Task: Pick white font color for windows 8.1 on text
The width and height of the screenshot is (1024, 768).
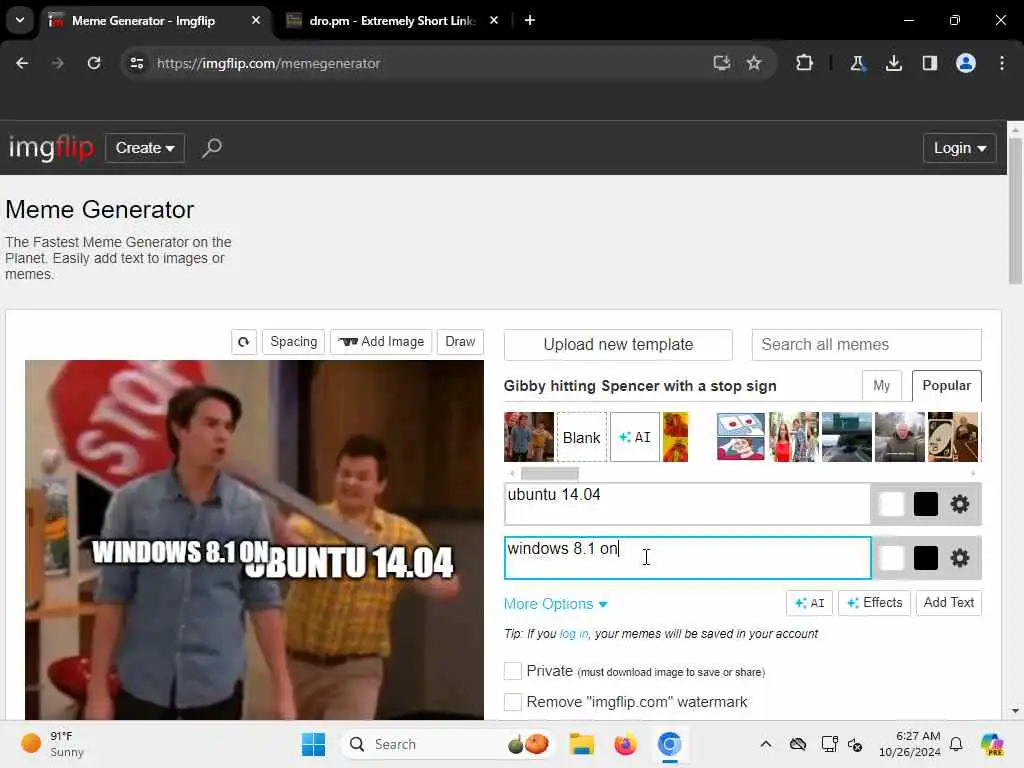Action: pyautogui.click(x=891, y=558)
